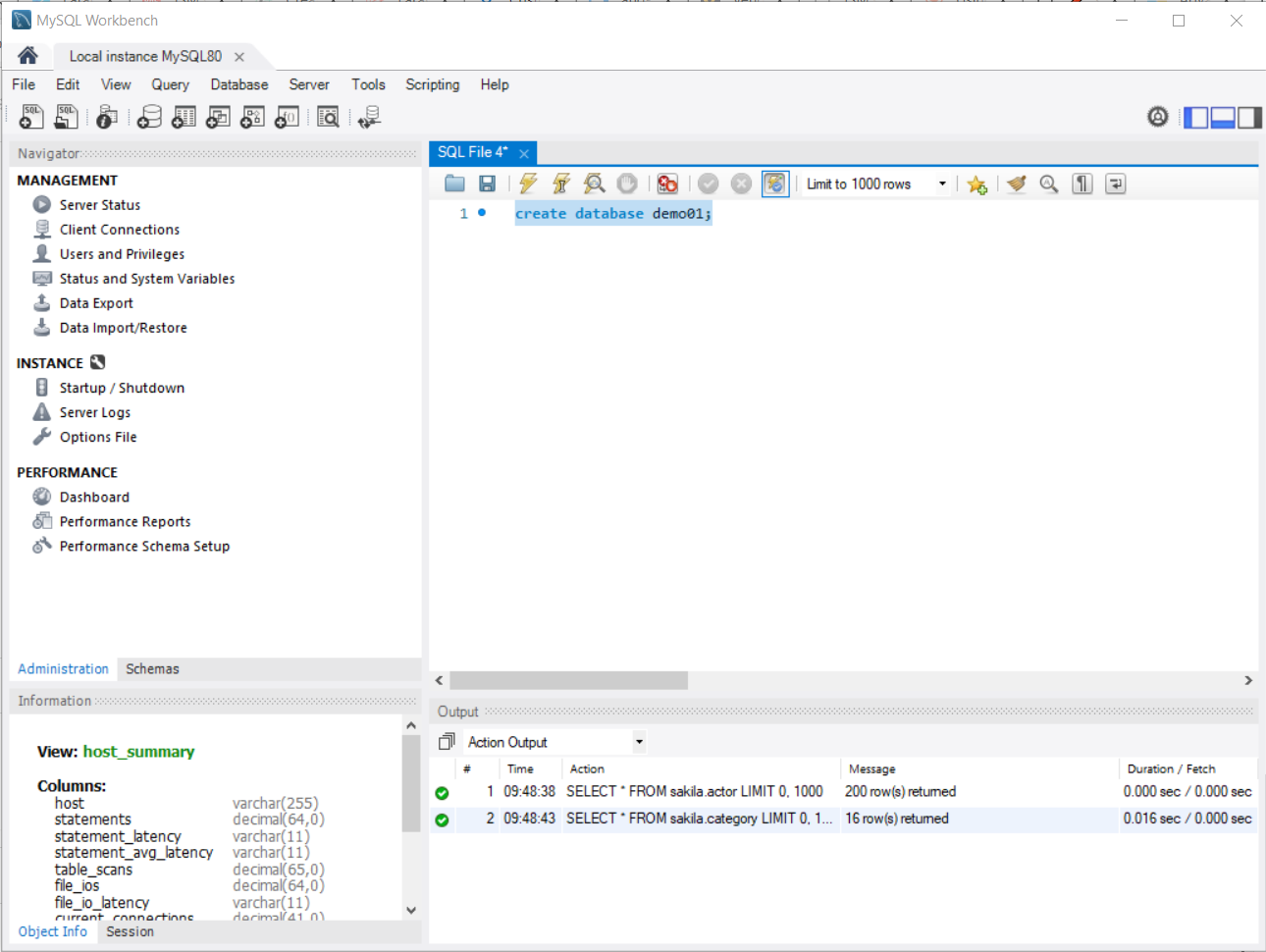
Task: Open the performance Dashboard
Action: click(94, 498)
